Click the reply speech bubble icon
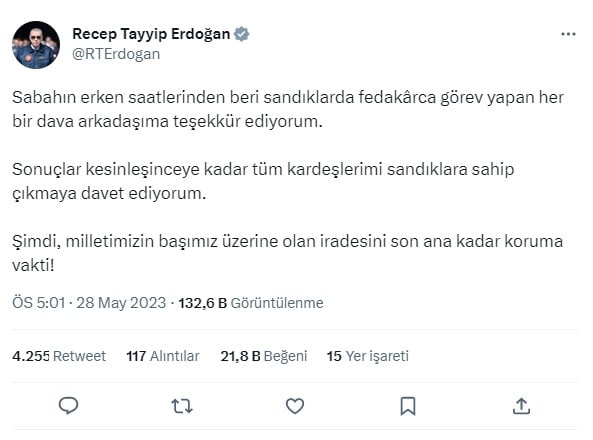The image size is (593, 440). click(68, 406)
